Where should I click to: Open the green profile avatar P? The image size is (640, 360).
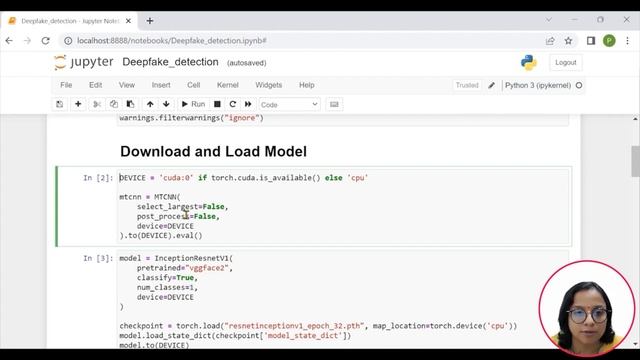point(609,41)
